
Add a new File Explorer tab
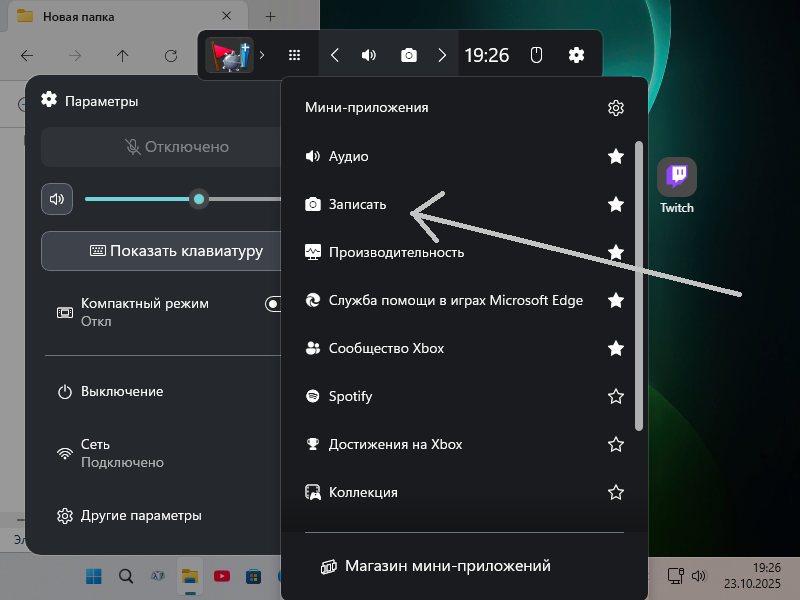point(270,17)
